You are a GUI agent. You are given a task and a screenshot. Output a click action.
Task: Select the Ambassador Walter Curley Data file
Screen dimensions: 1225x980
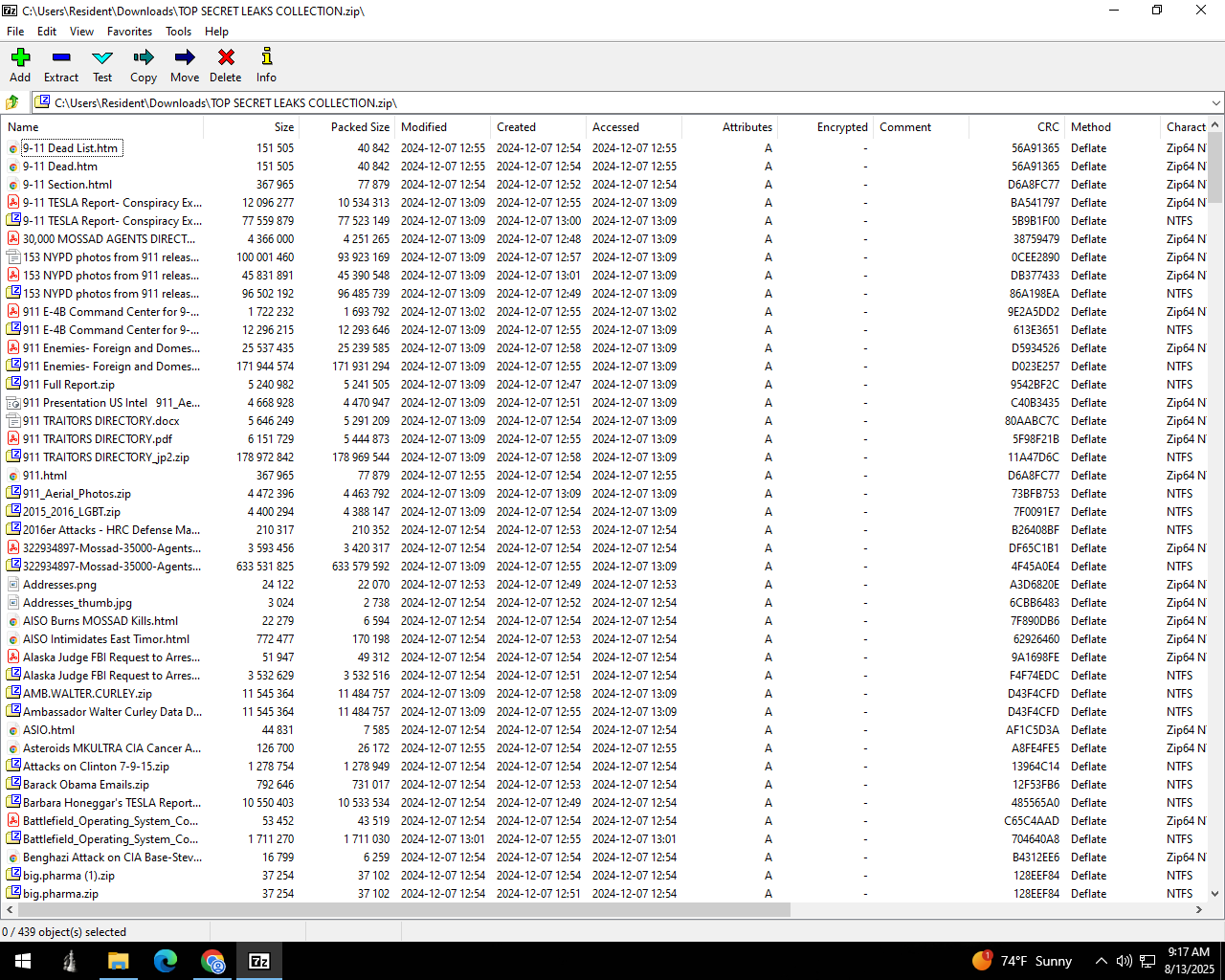[x=112, y=712]
